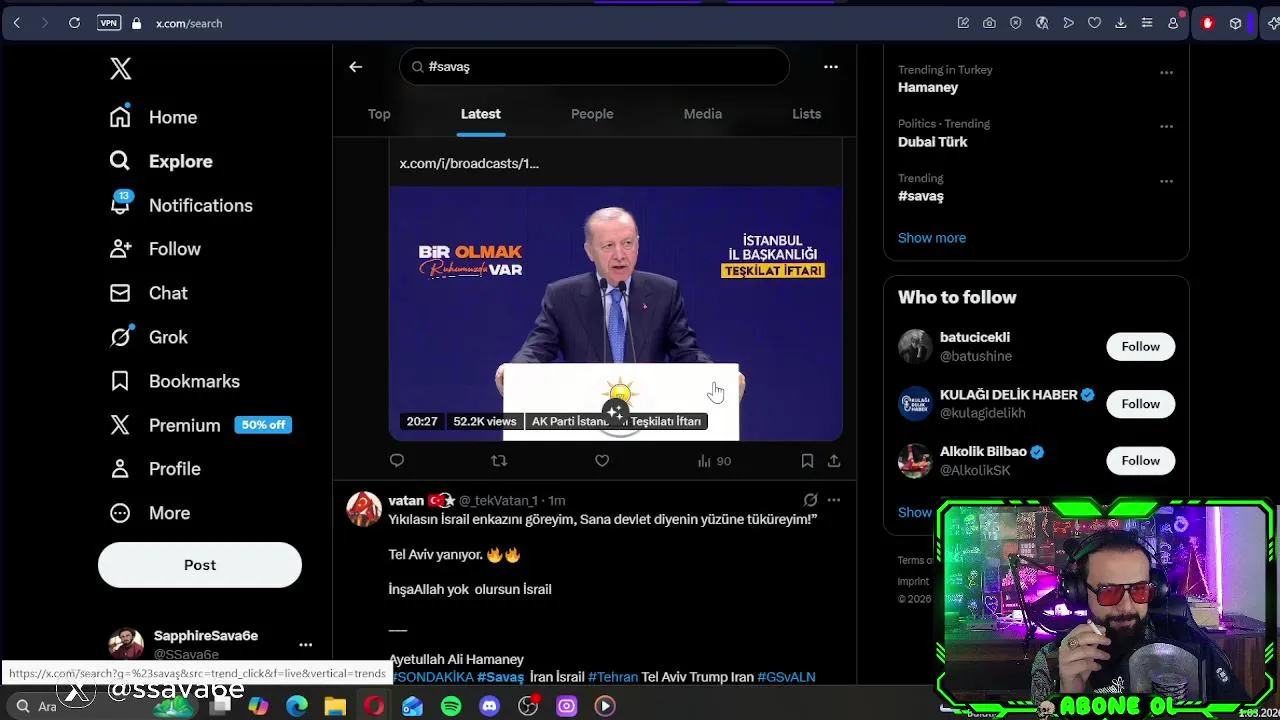Click the Post button
1280x720 pixels.
click(x=200, y=565)
